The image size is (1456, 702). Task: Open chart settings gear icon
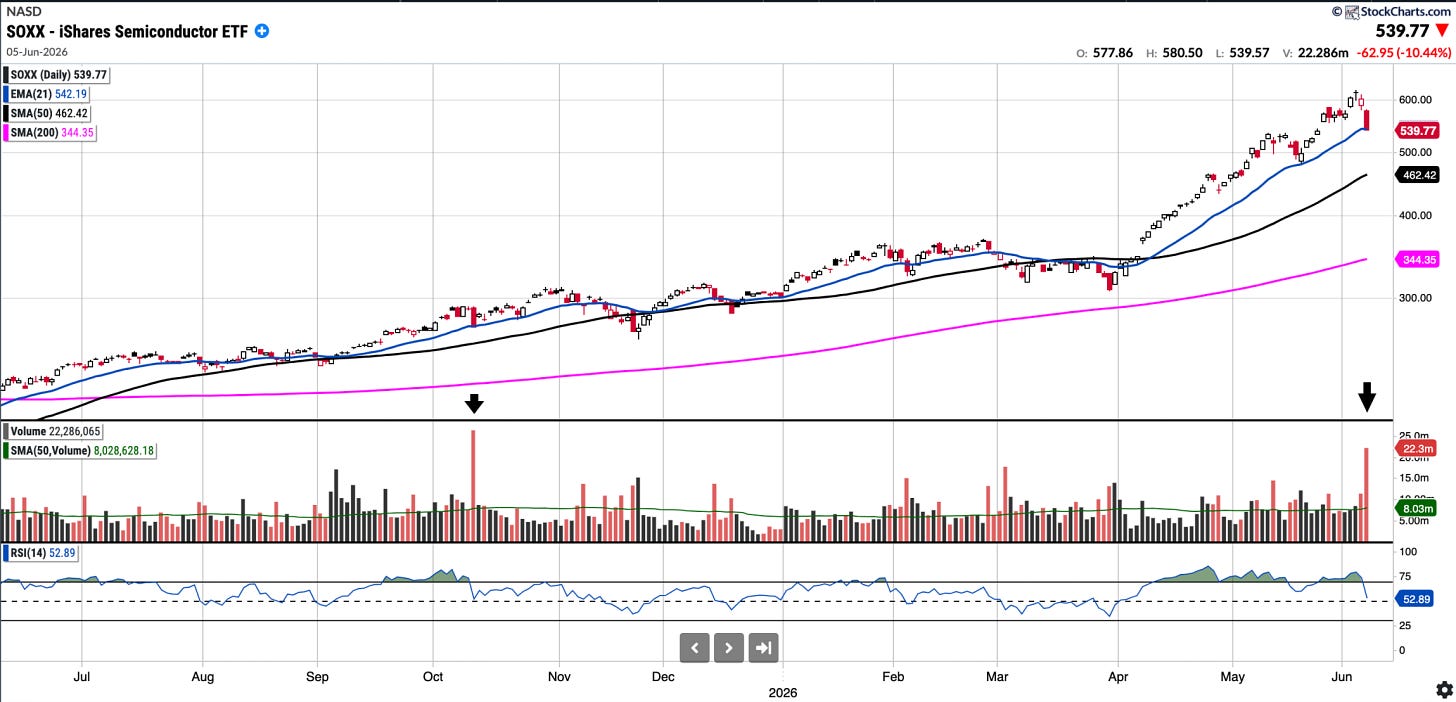coord(1443,689)
